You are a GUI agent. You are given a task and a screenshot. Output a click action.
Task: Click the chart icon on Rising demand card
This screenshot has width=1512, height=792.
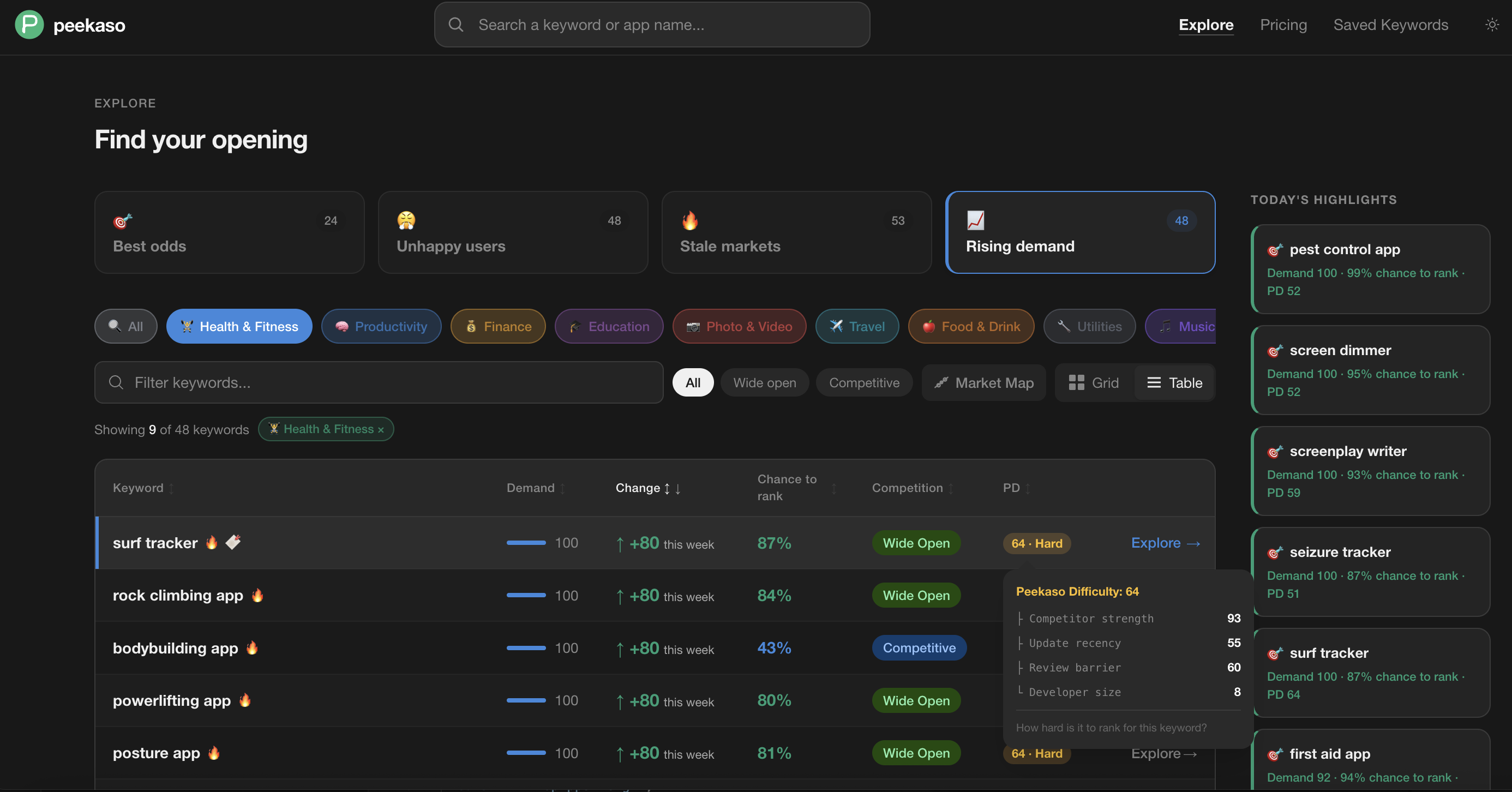click(x=975, y=220)
